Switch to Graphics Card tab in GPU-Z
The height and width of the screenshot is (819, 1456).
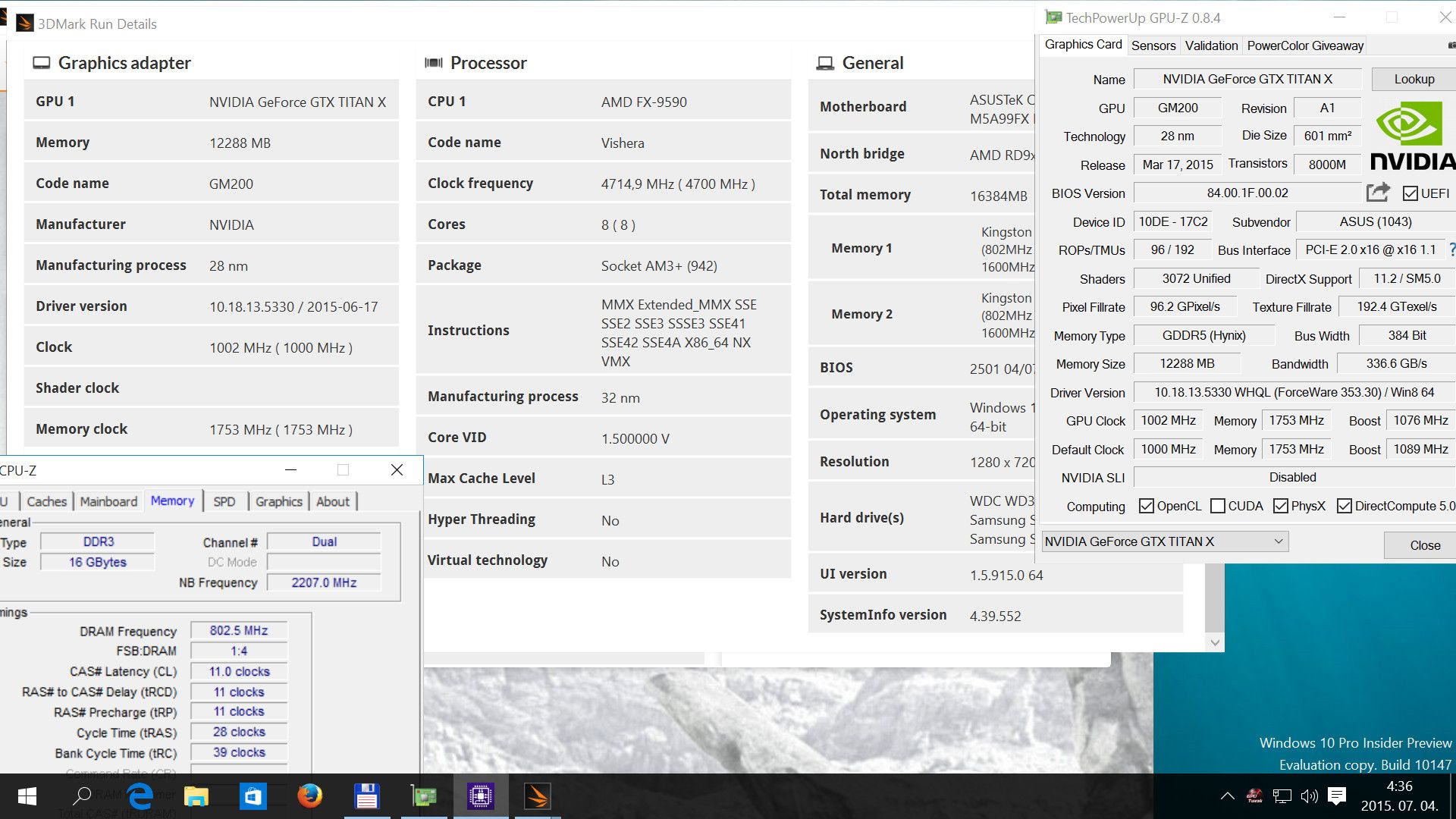[1083, 45]
